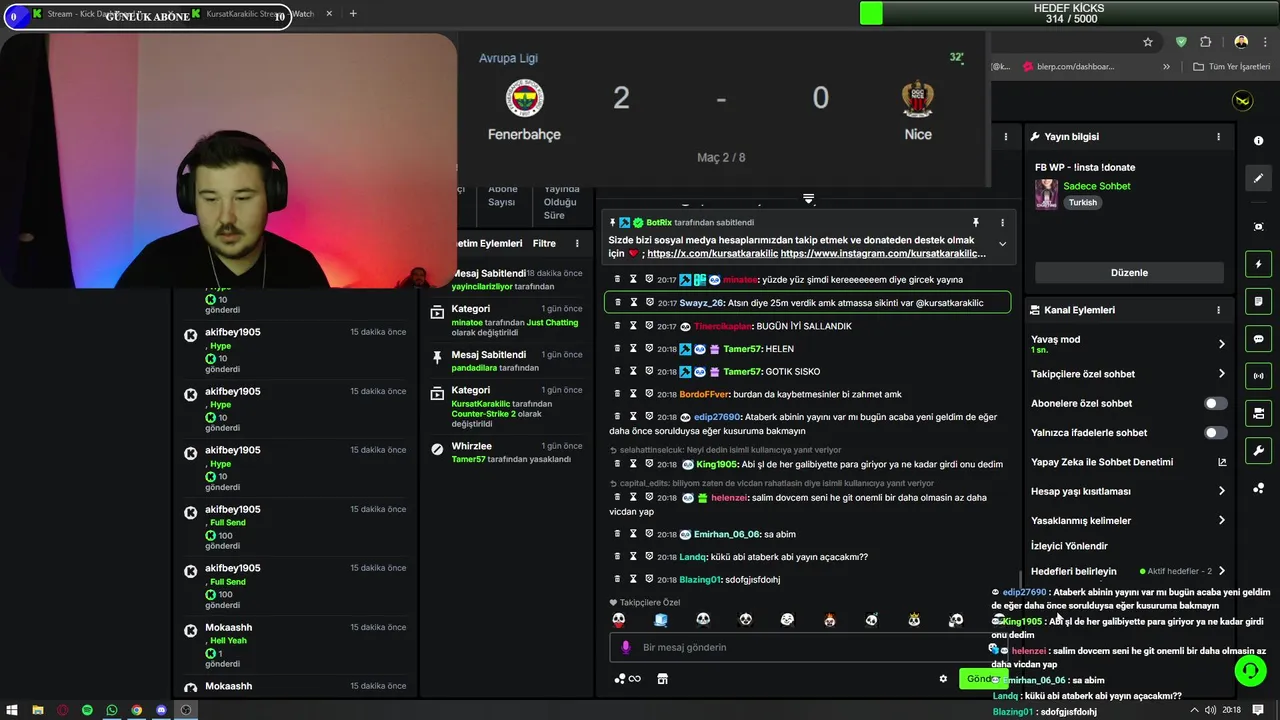Select the Filtre tab in moderator actions

tap(544, 243)
